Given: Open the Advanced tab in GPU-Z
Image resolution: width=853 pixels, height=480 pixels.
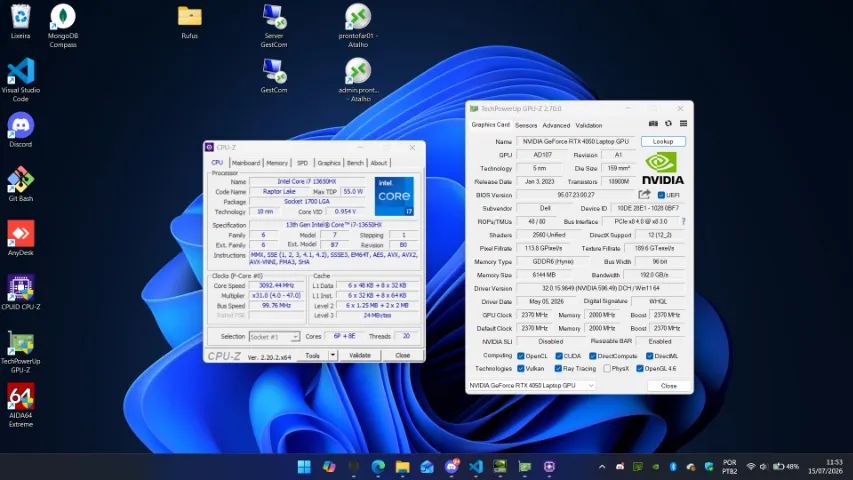Looking at the screenshot, I should tap(556, 125).
